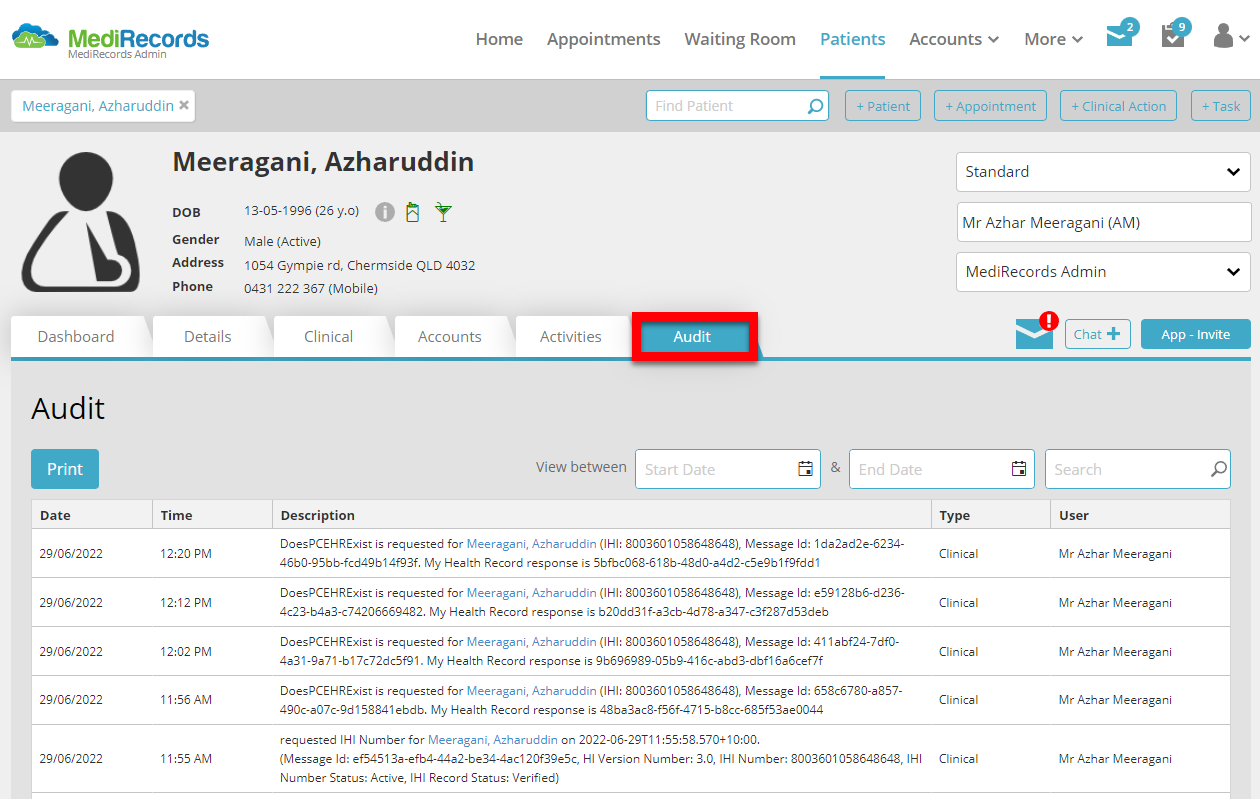Select Patients in the top navigation
Viewport: 1260px width, 799px height.
(x=853, y=39)
